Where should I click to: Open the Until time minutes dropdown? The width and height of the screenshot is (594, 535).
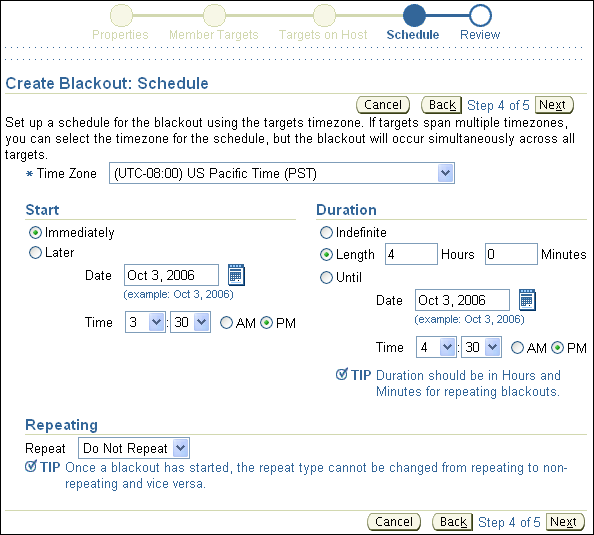click(481, 347)
